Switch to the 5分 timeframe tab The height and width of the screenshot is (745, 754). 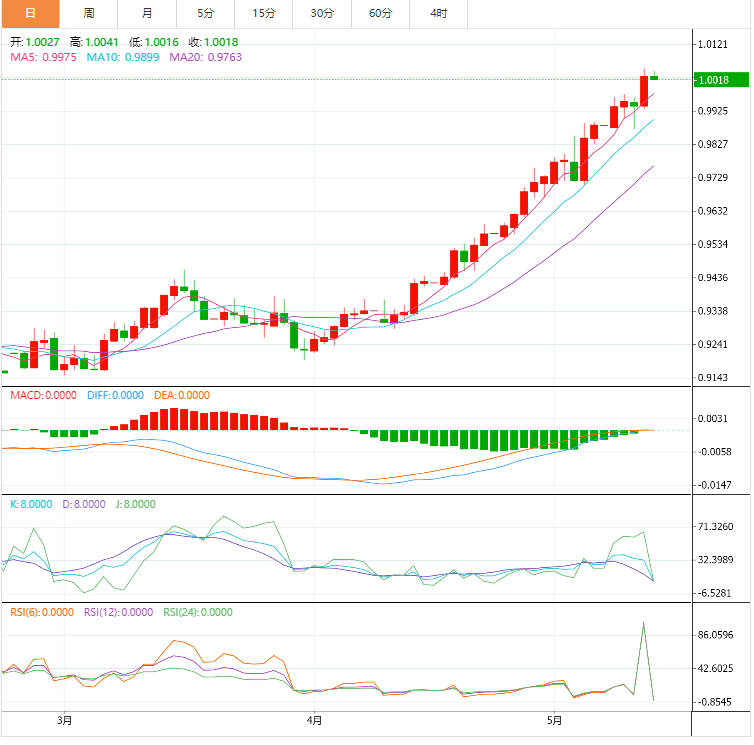(x=205, y=13)
